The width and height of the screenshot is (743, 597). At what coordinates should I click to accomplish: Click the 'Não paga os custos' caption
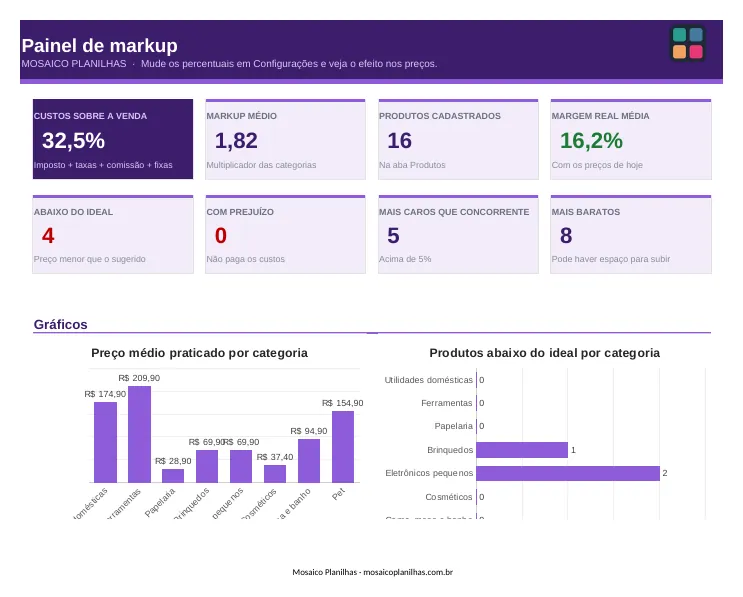coord(245,259)
